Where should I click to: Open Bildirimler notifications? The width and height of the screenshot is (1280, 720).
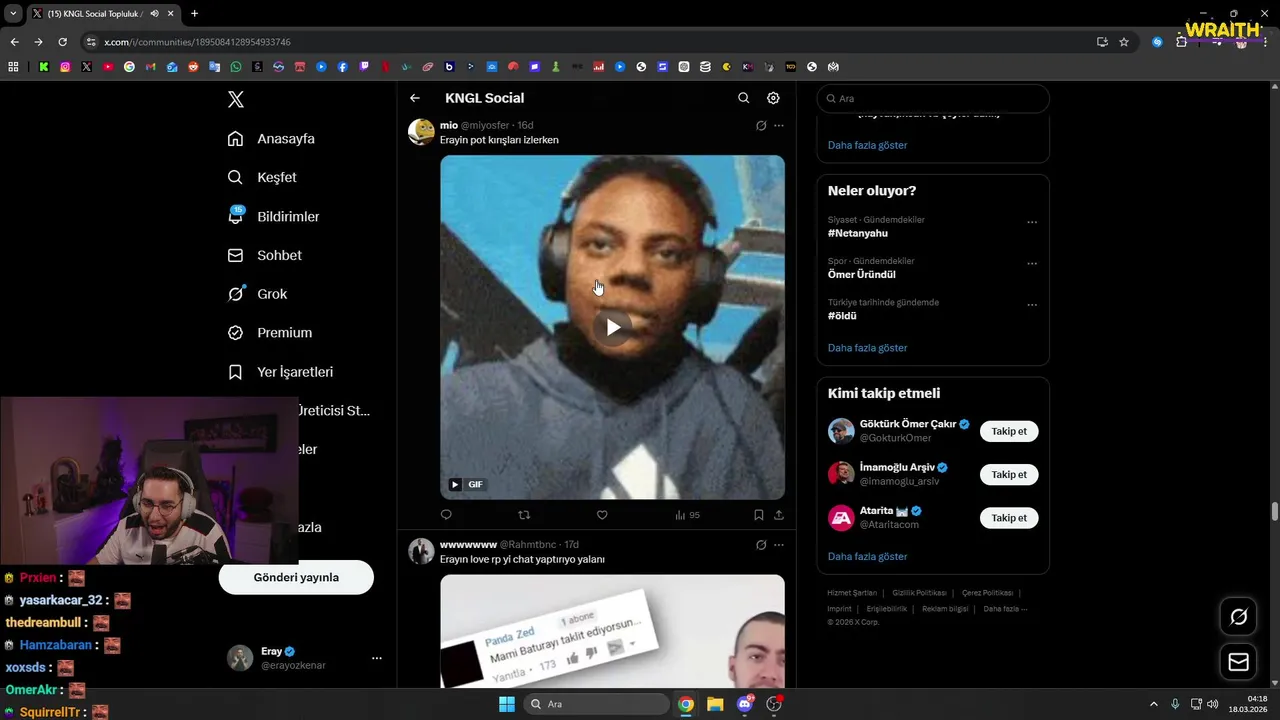pos(273,216)
